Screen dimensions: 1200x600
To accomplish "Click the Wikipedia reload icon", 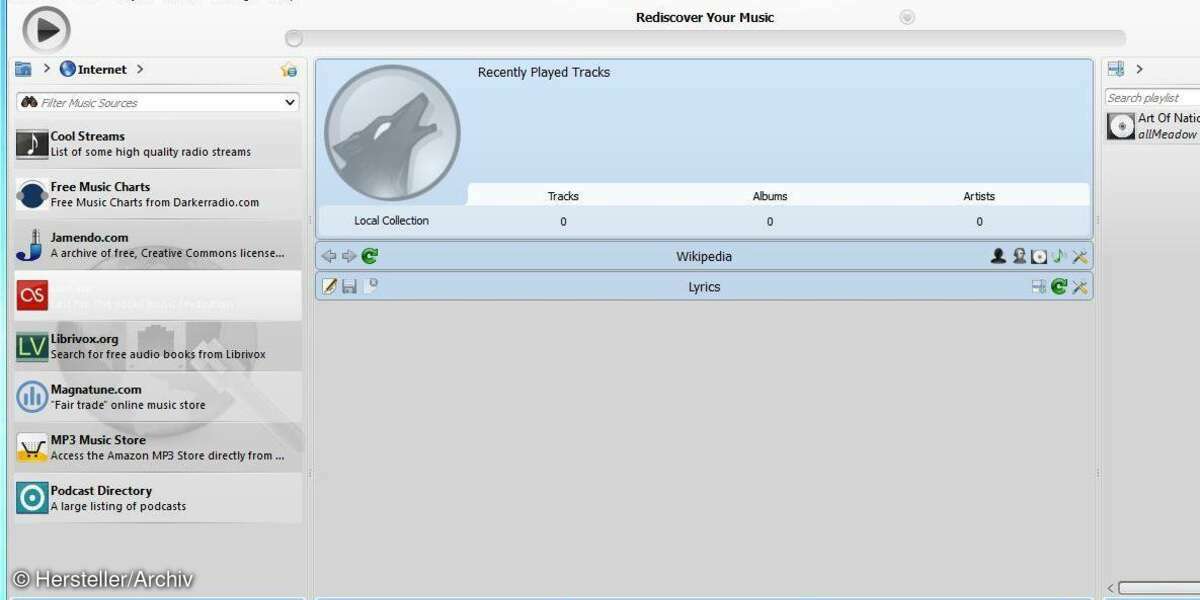I will [x=370, y=256].
